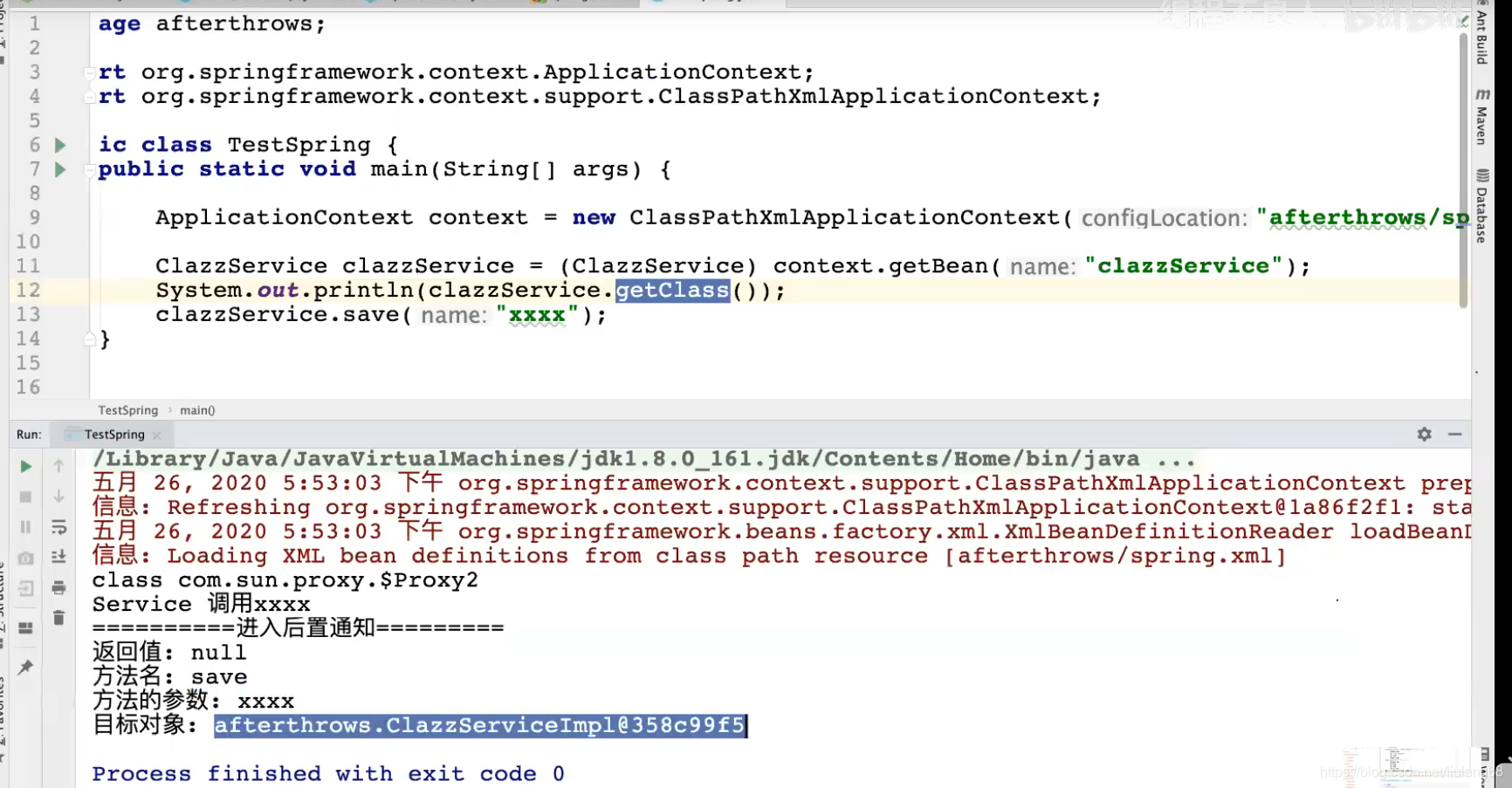Click the TestSpring class name on line 6
The width and height of the screenshot is (1512, 788).
pyautogui.click(x=299, y=145)
